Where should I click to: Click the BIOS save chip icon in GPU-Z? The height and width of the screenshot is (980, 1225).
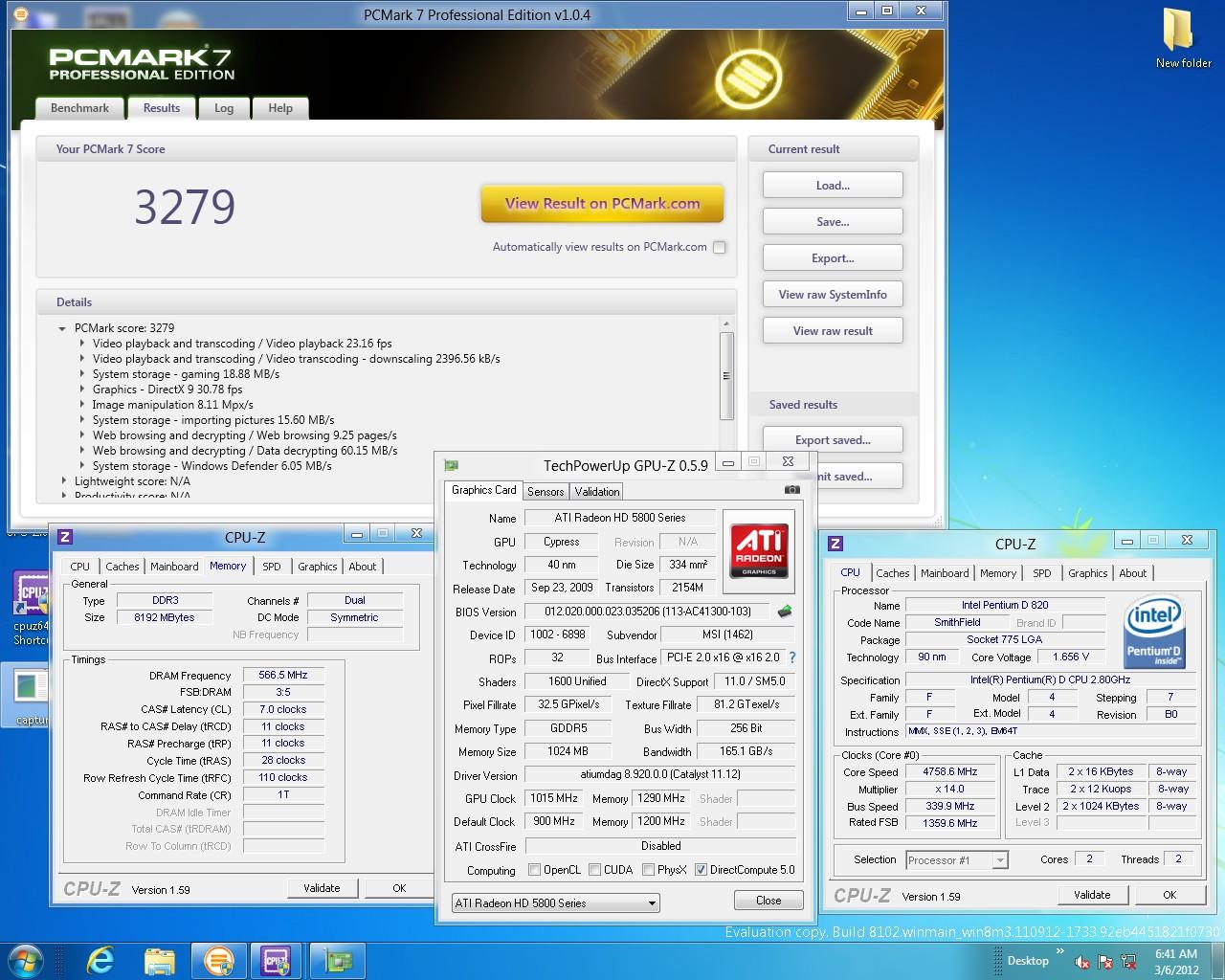coord(785,611)
